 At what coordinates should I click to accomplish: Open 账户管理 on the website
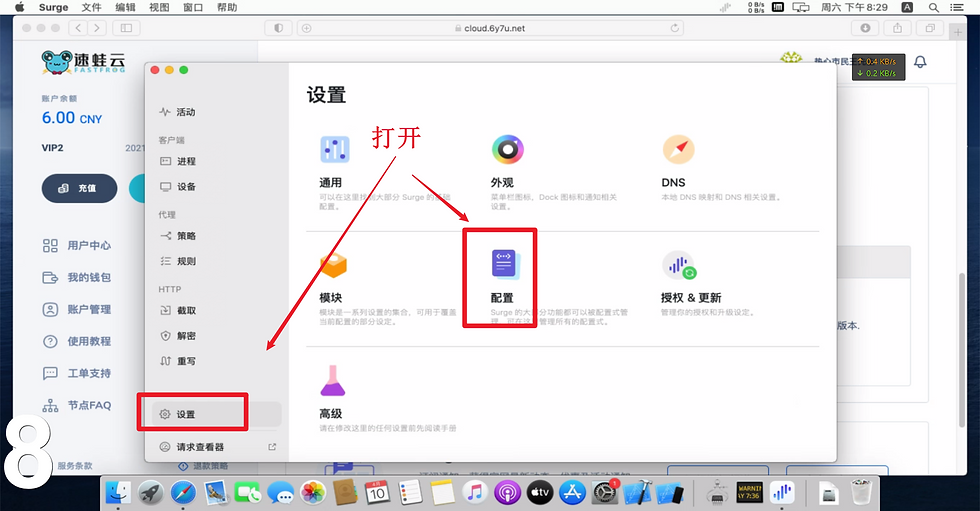click(77, 309)
